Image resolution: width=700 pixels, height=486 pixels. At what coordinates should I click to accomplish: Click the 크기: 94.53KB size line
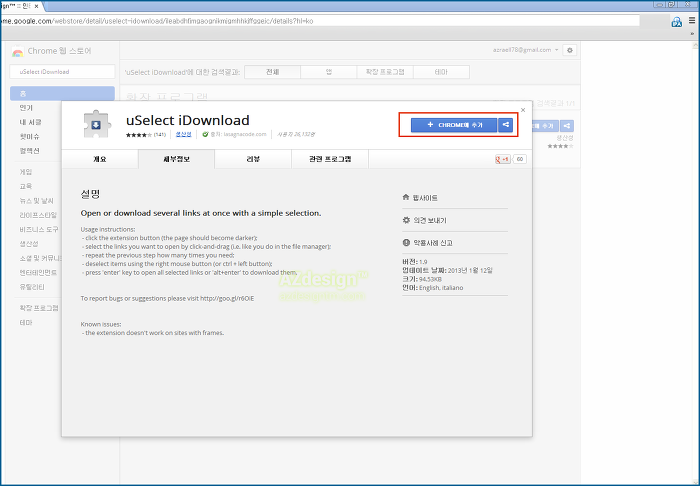(x=422, y=279)
